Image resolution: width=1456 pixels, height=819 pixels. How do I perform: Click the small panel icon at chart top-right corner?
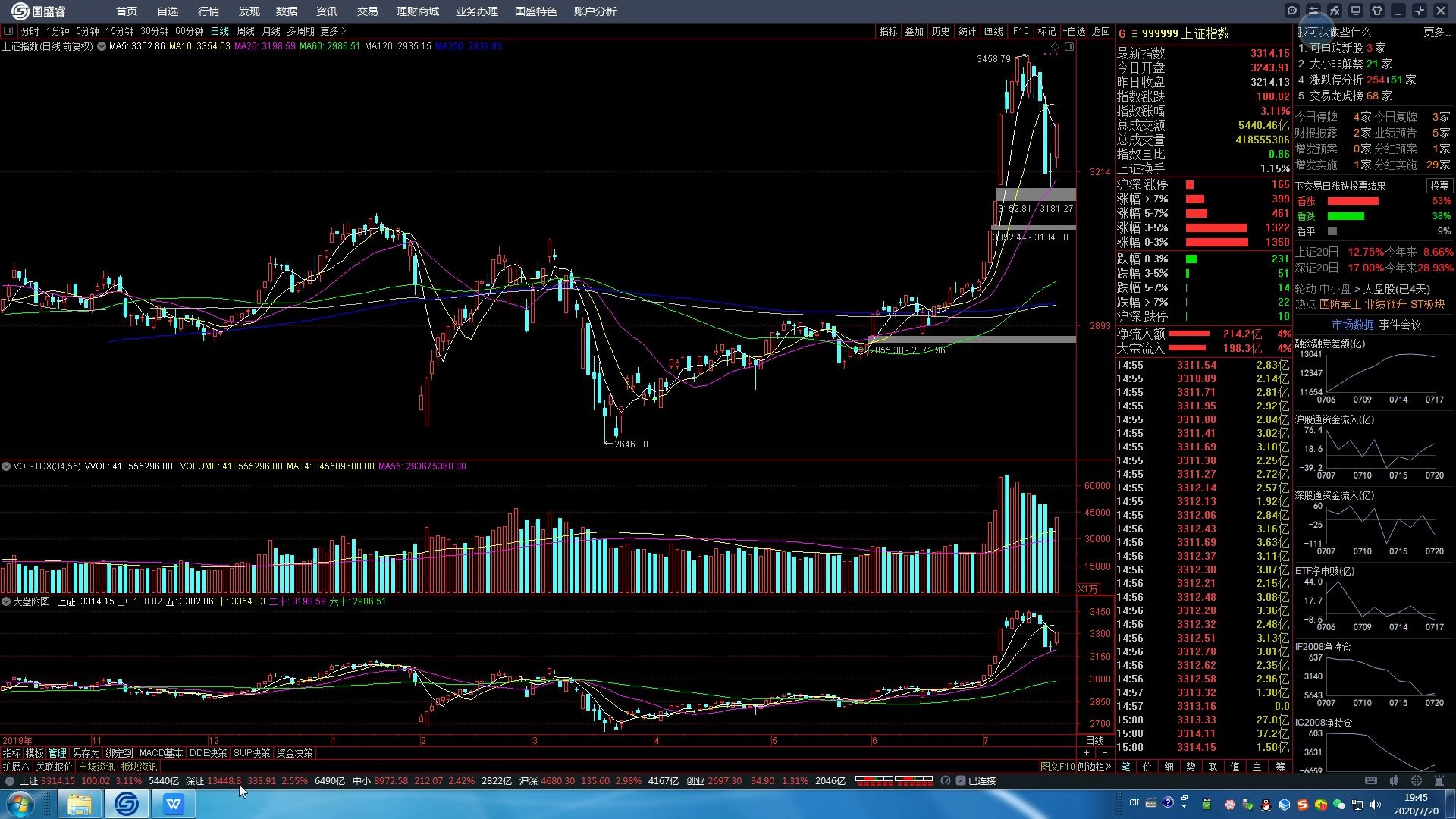(x=1069, y=47)
